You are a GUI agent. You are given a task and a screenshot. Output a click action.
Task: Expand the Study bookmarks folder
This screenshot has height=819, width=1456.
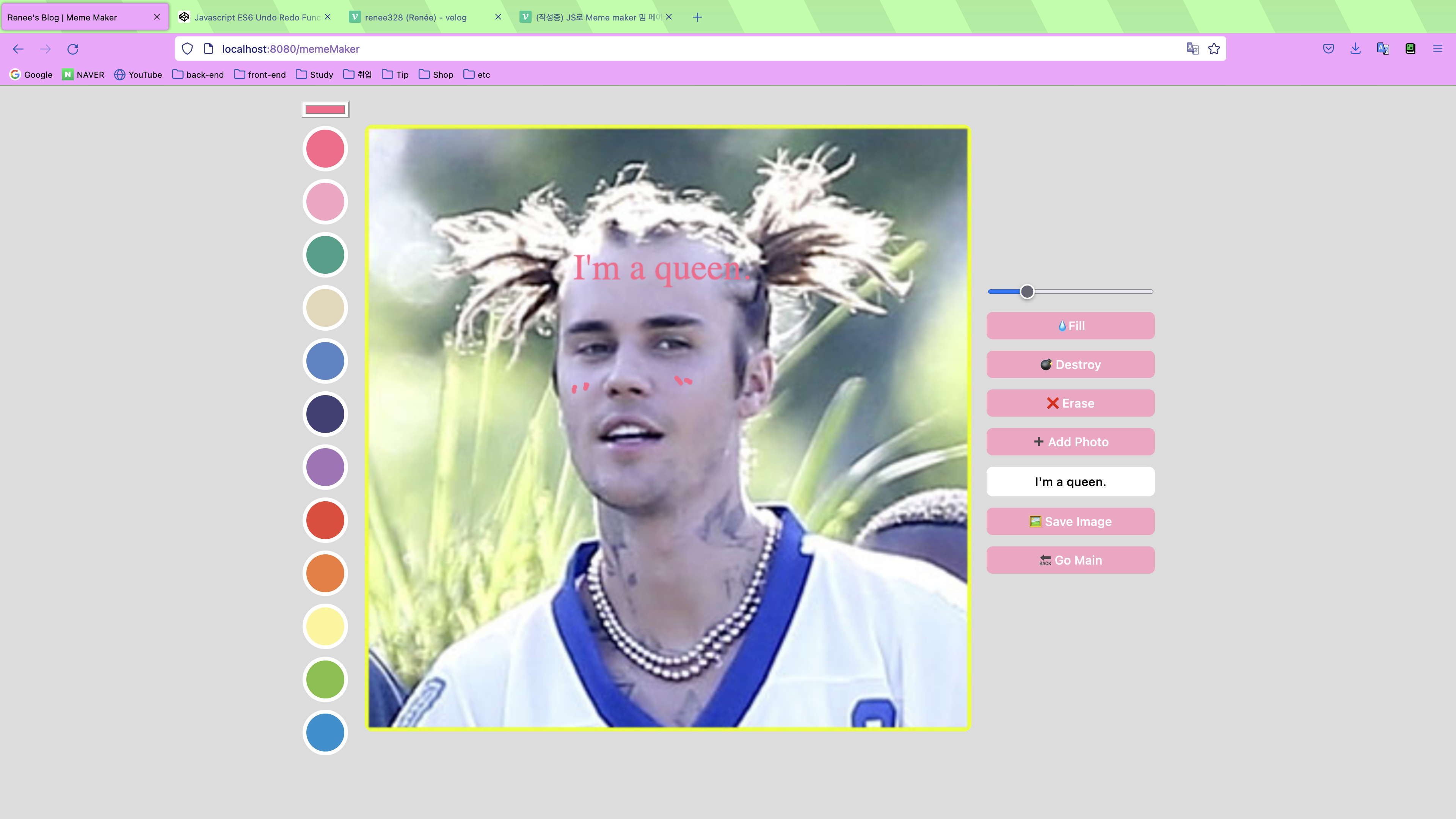point(315,75)
